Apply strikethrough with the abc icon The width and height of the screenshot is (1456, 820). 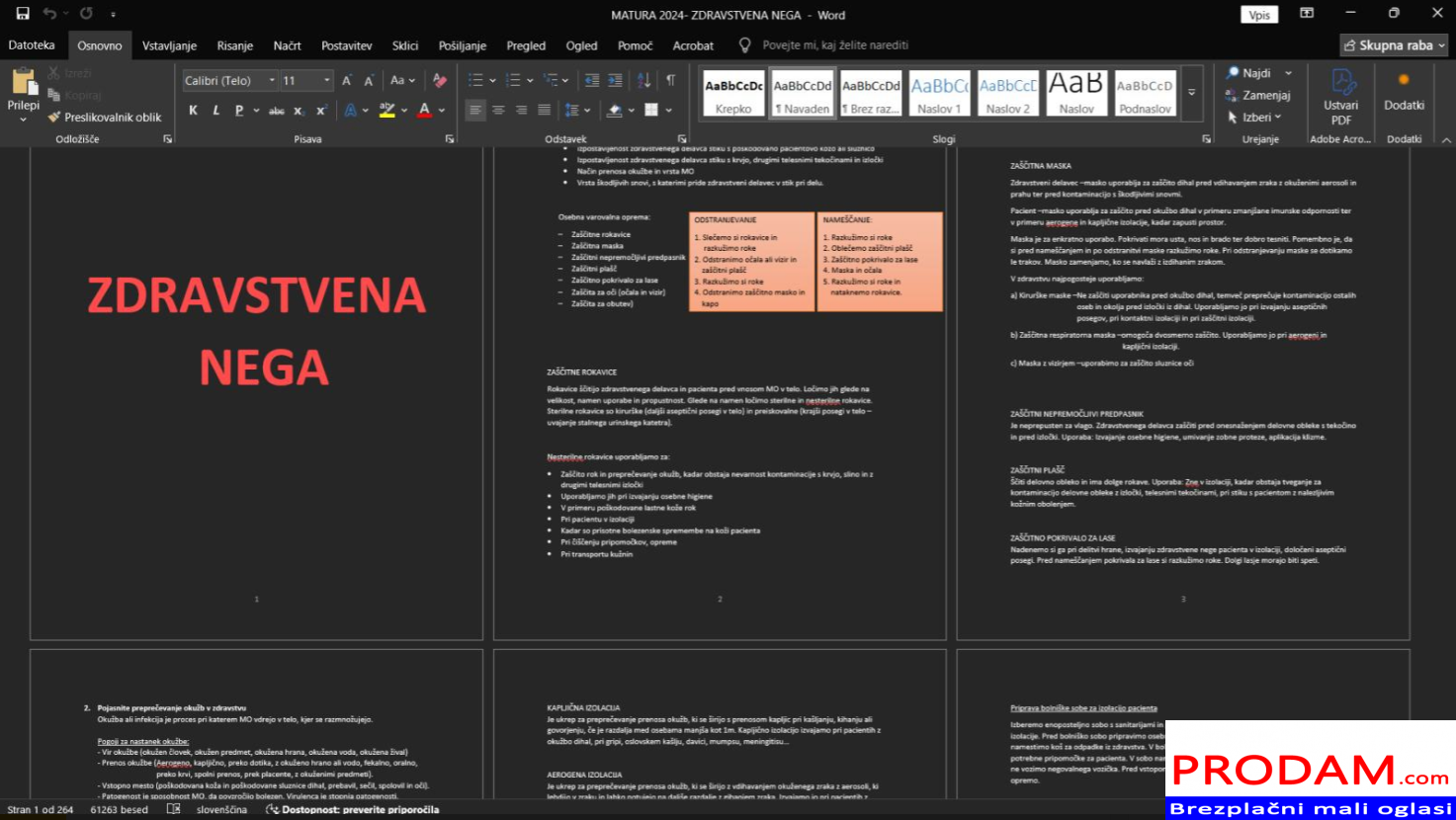pos(277,111)
